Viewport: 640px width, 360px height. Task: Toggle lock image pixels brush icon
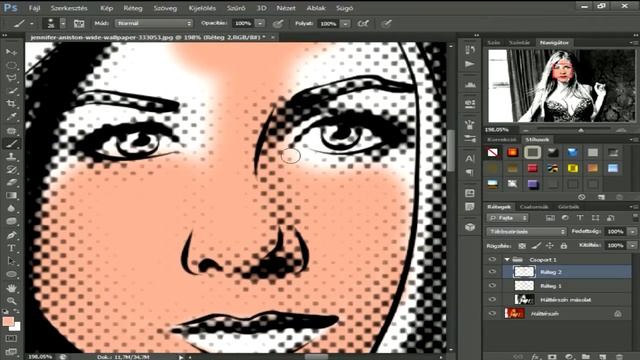[x=536, y=246]
